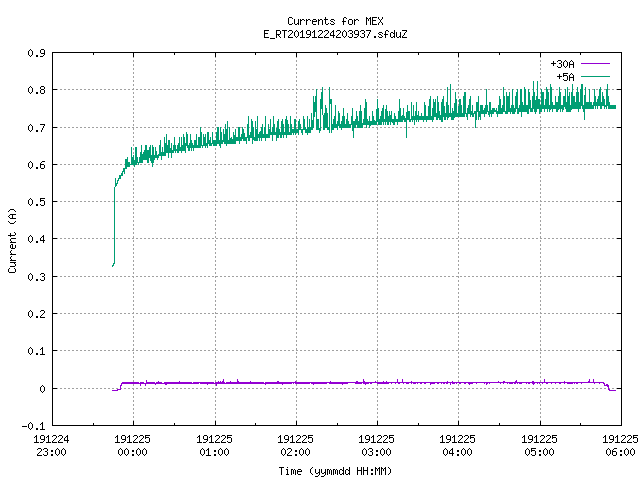This screenshot has height=480, width=640.
Task: Click the x-axis tick 191225 00:00
Action: click(133, 445)
